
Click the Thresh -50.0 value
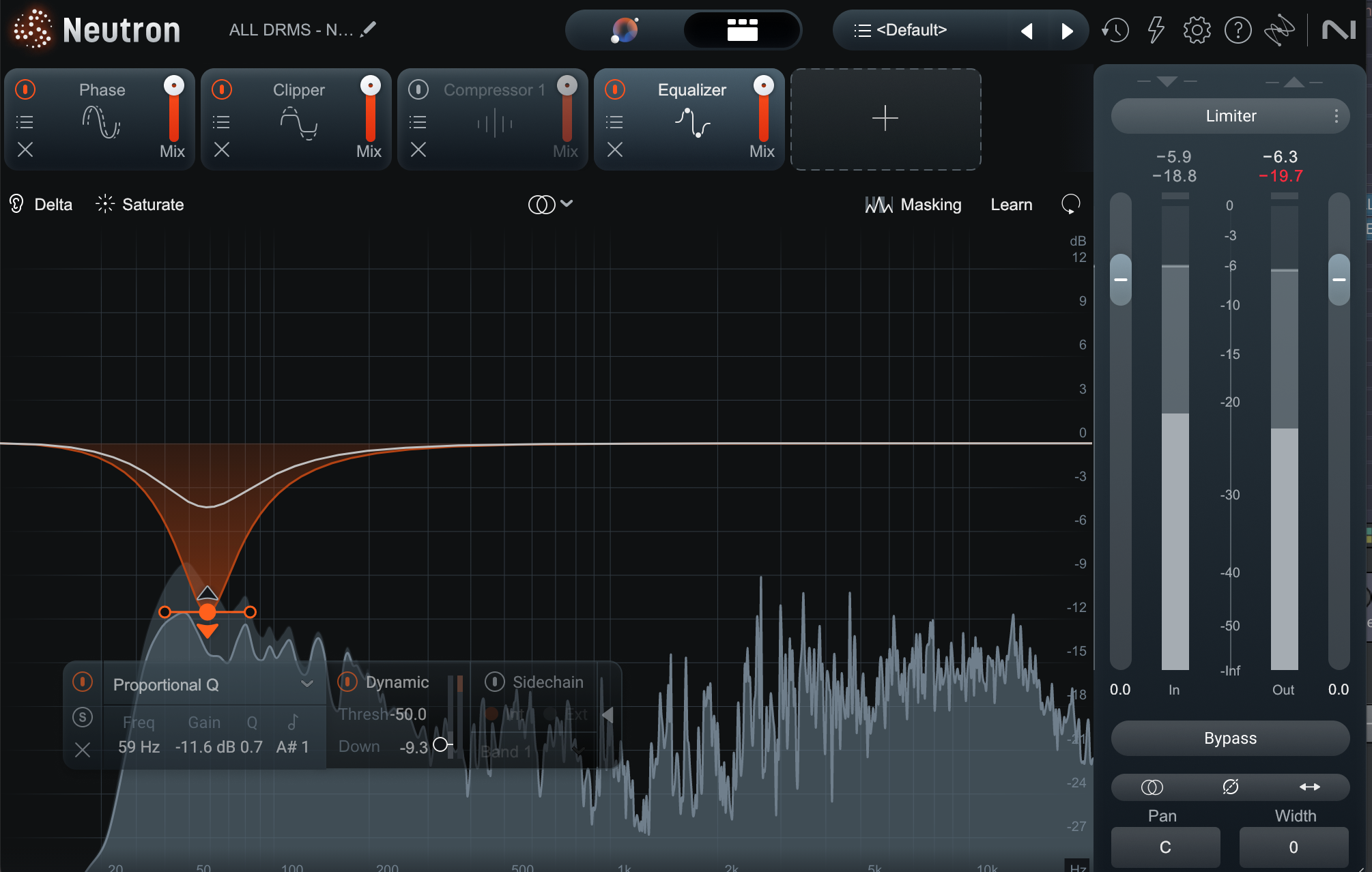408,714
